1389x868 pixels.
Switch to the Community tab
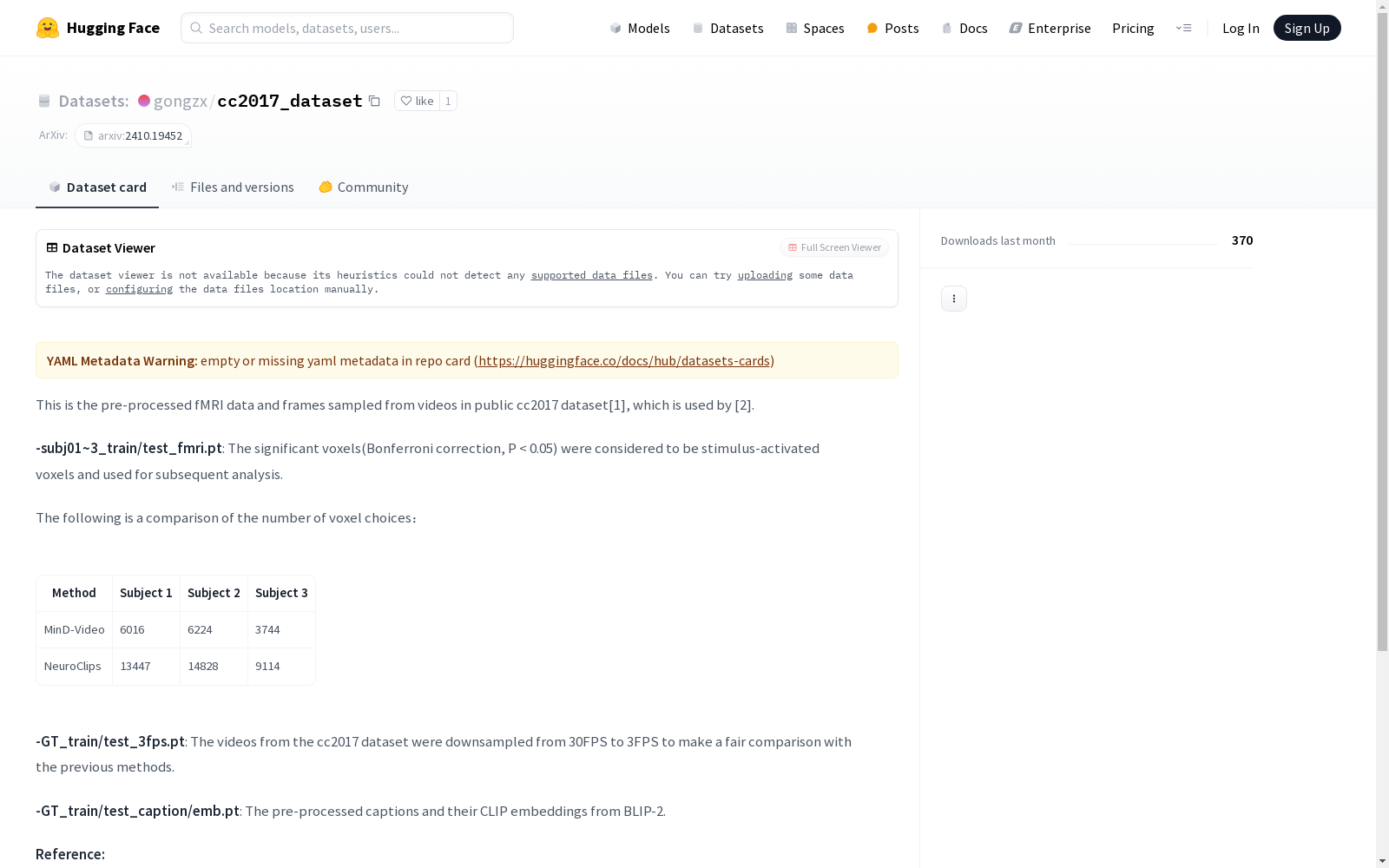(x=363, y=187)
